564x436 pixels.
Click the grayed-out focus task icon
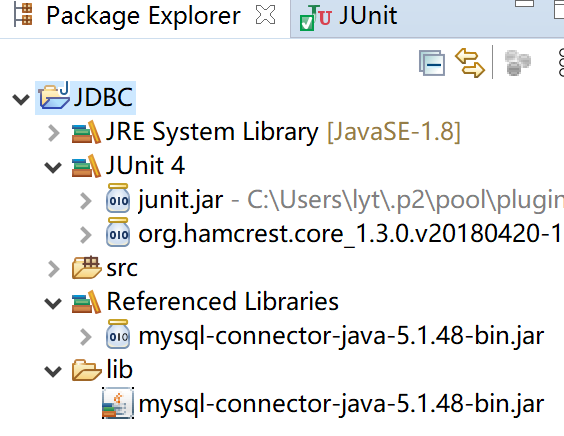pyautogui.click(x=518, y=63)
